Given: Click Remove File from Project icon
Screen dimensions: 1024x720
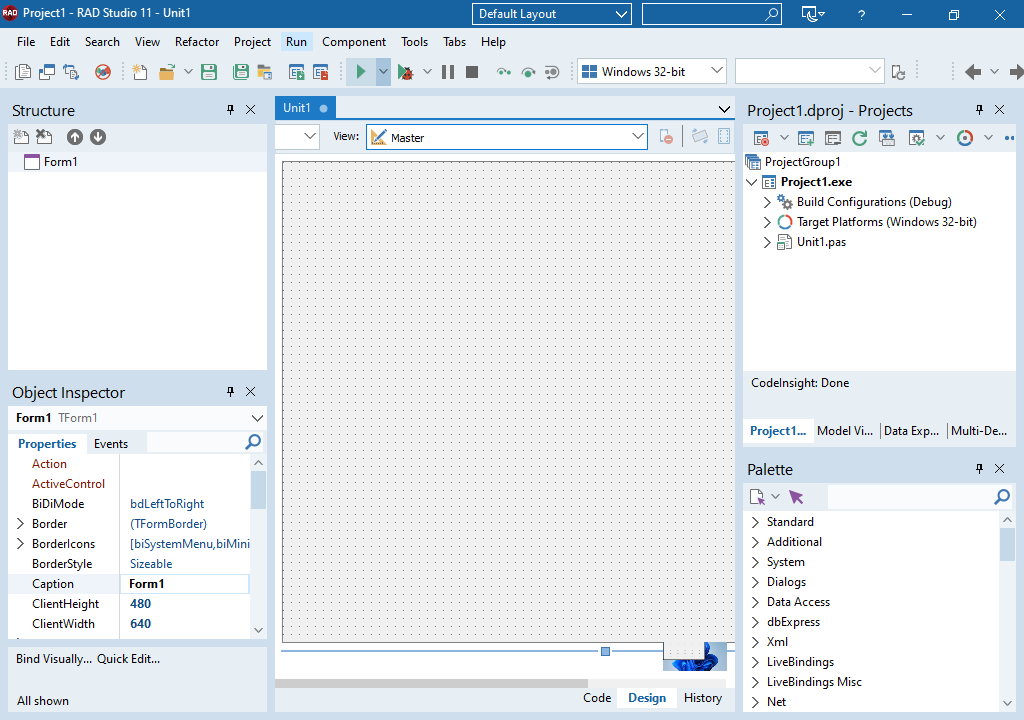Looking at the screenshot, I should coord(321,72).
